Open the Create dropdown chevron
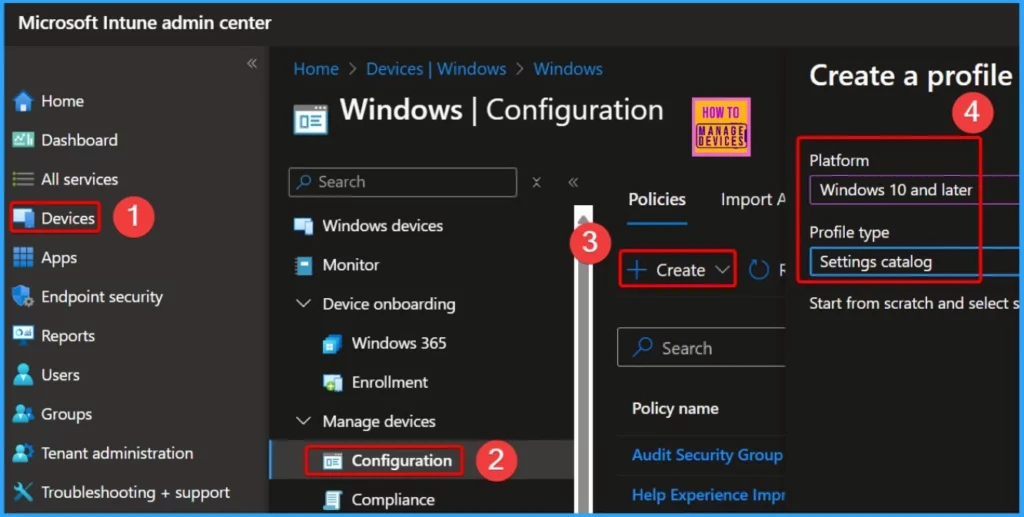This screenshot has height=517, width=1024. tap(722, 270)
